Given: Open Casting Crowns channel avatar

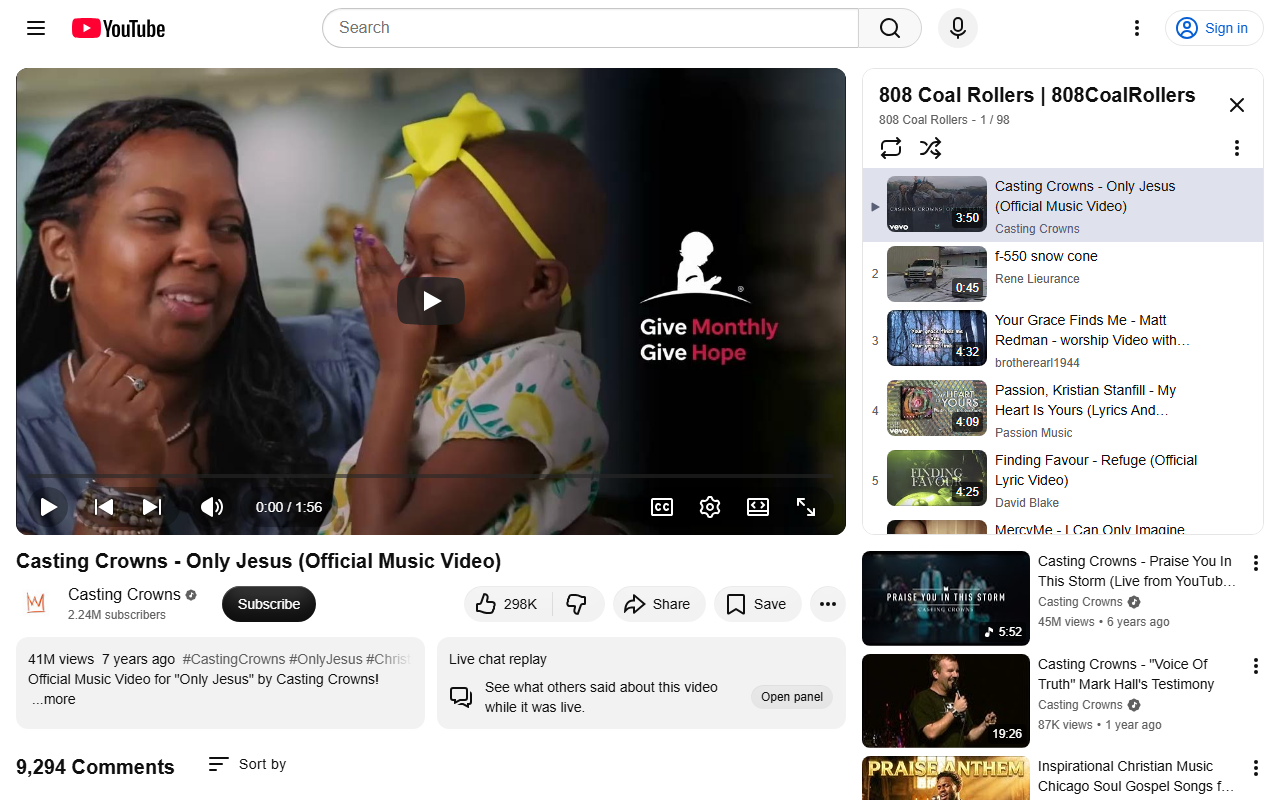Looking at the screenshot, I should point(36,603).
